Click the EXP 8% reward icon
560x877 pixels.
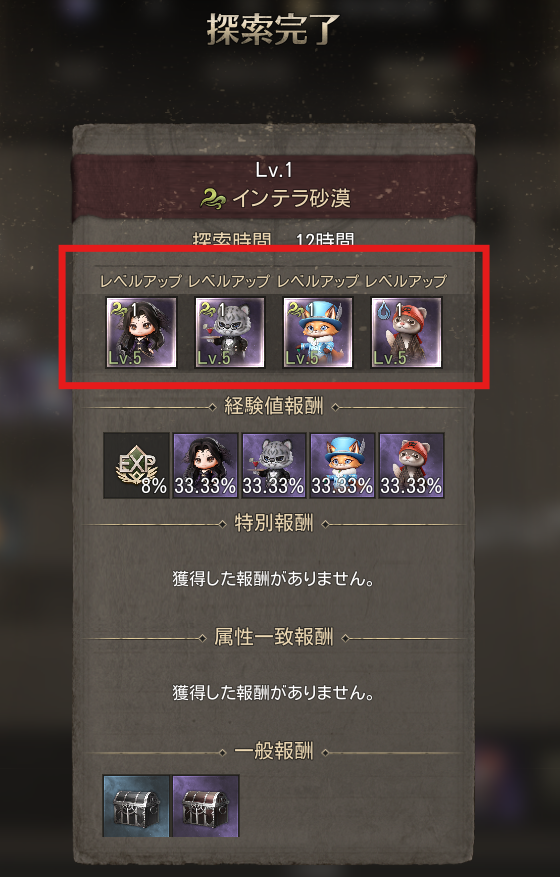(137, 465)
